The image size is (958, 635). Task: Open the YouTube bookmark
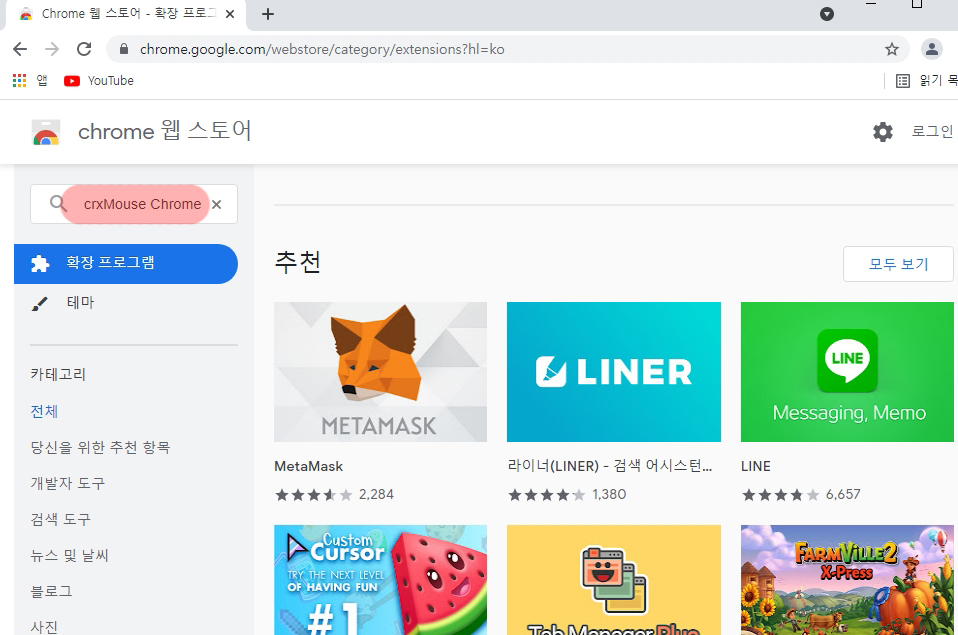(x=99, y=81)
